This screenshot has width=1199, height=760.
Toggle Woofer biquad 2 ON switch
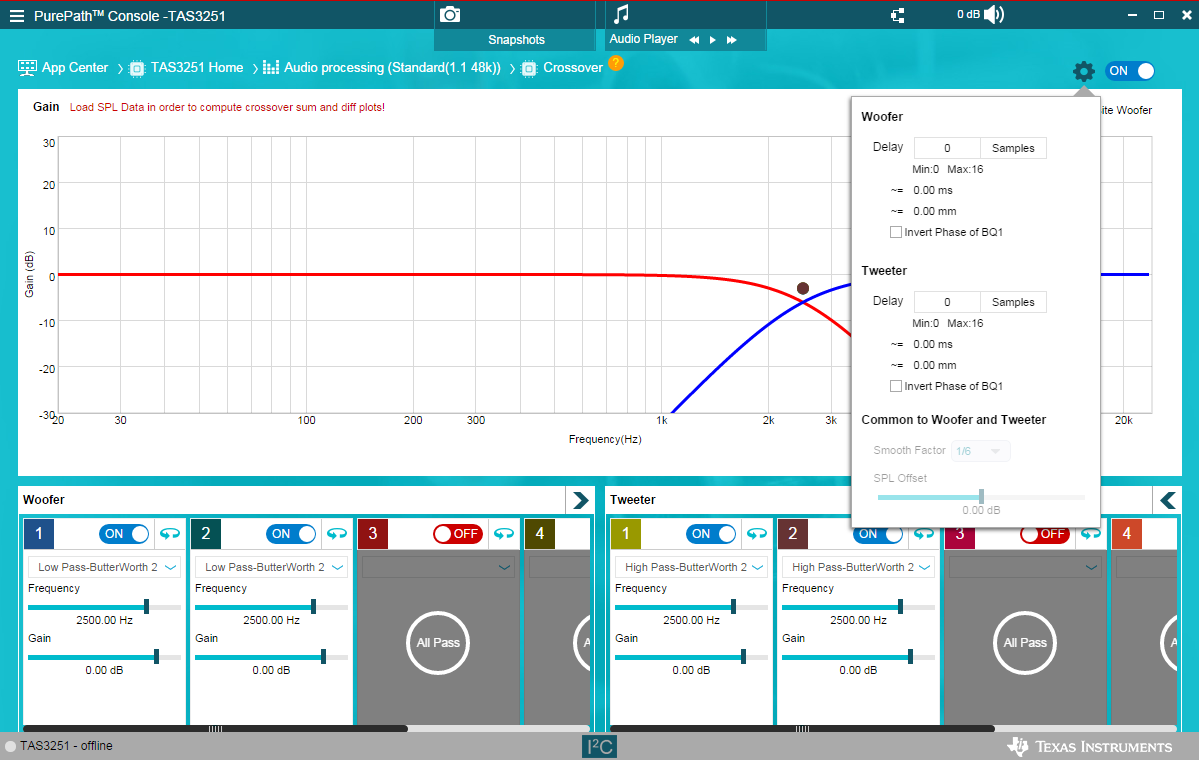(291, 534)
